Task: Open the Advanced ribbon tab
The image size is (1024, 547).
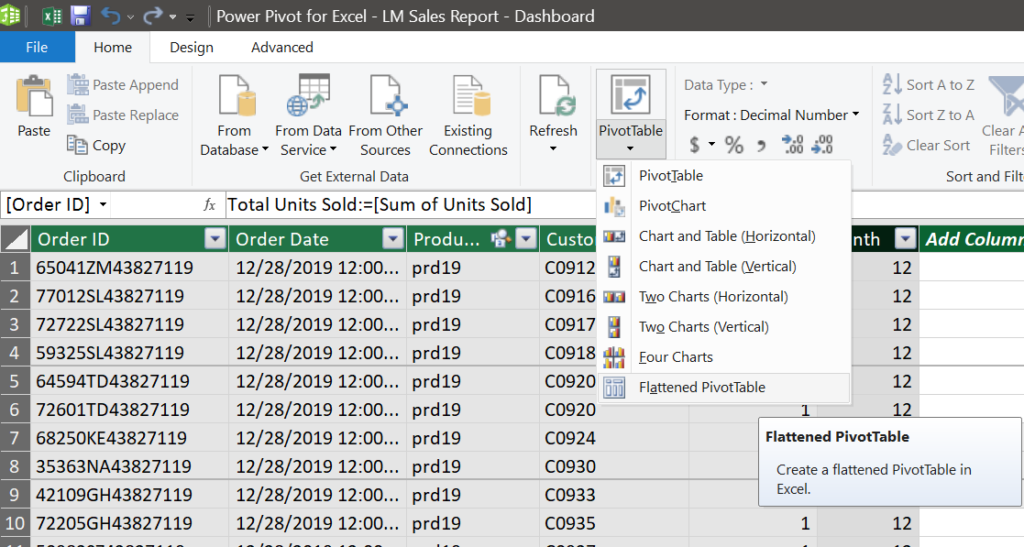Action: 282,47
